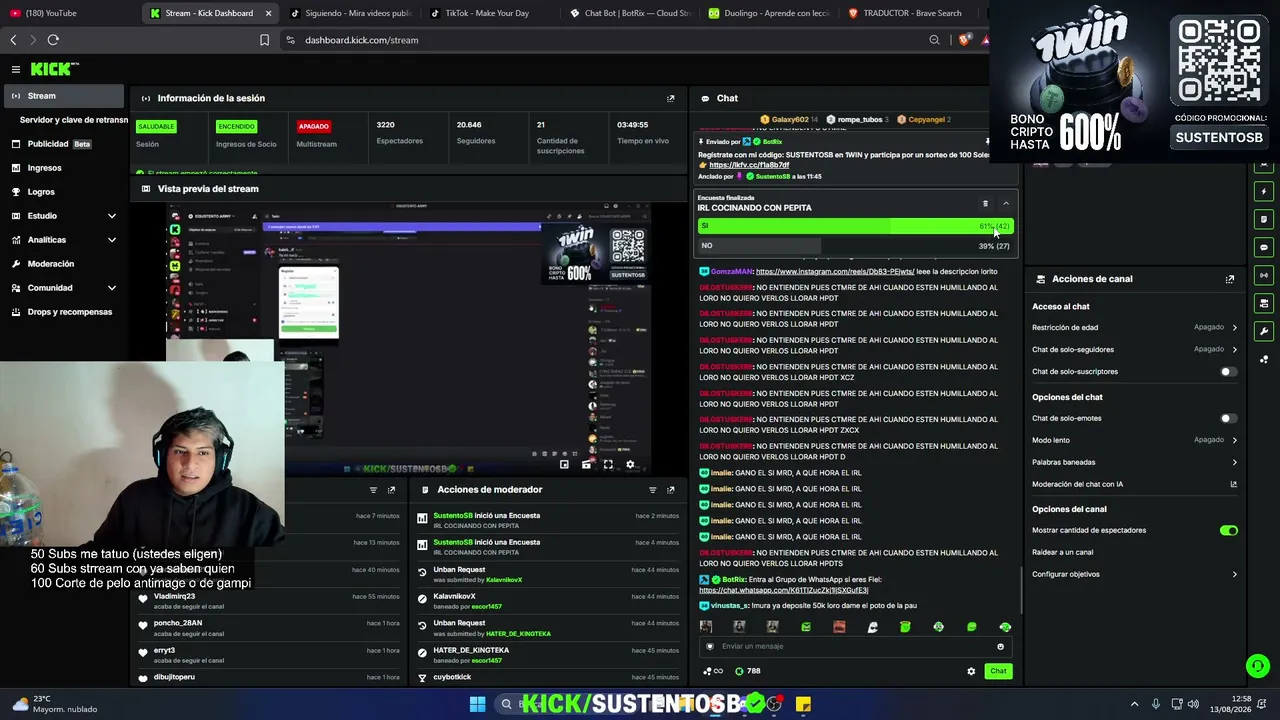Select the SI poll result bar
The height and width of the screenshot is (720, 1280).
click(x=855, y=226)
